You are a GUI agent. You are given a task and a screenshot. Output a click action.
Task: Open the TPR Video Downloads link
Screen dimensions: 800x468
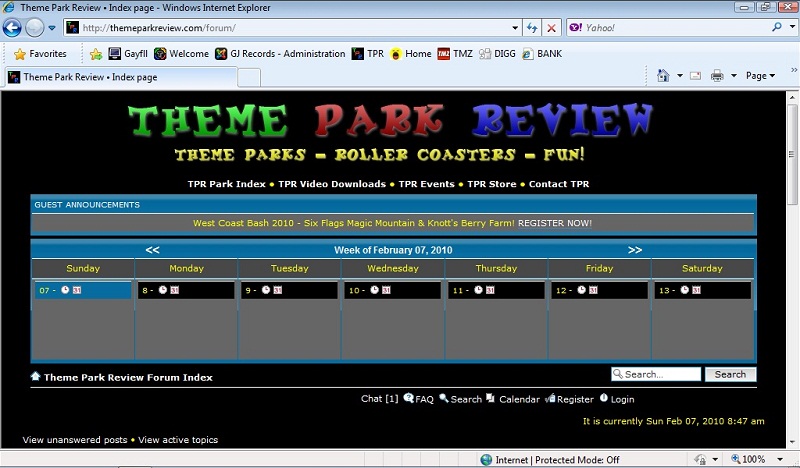pos(332,184)
